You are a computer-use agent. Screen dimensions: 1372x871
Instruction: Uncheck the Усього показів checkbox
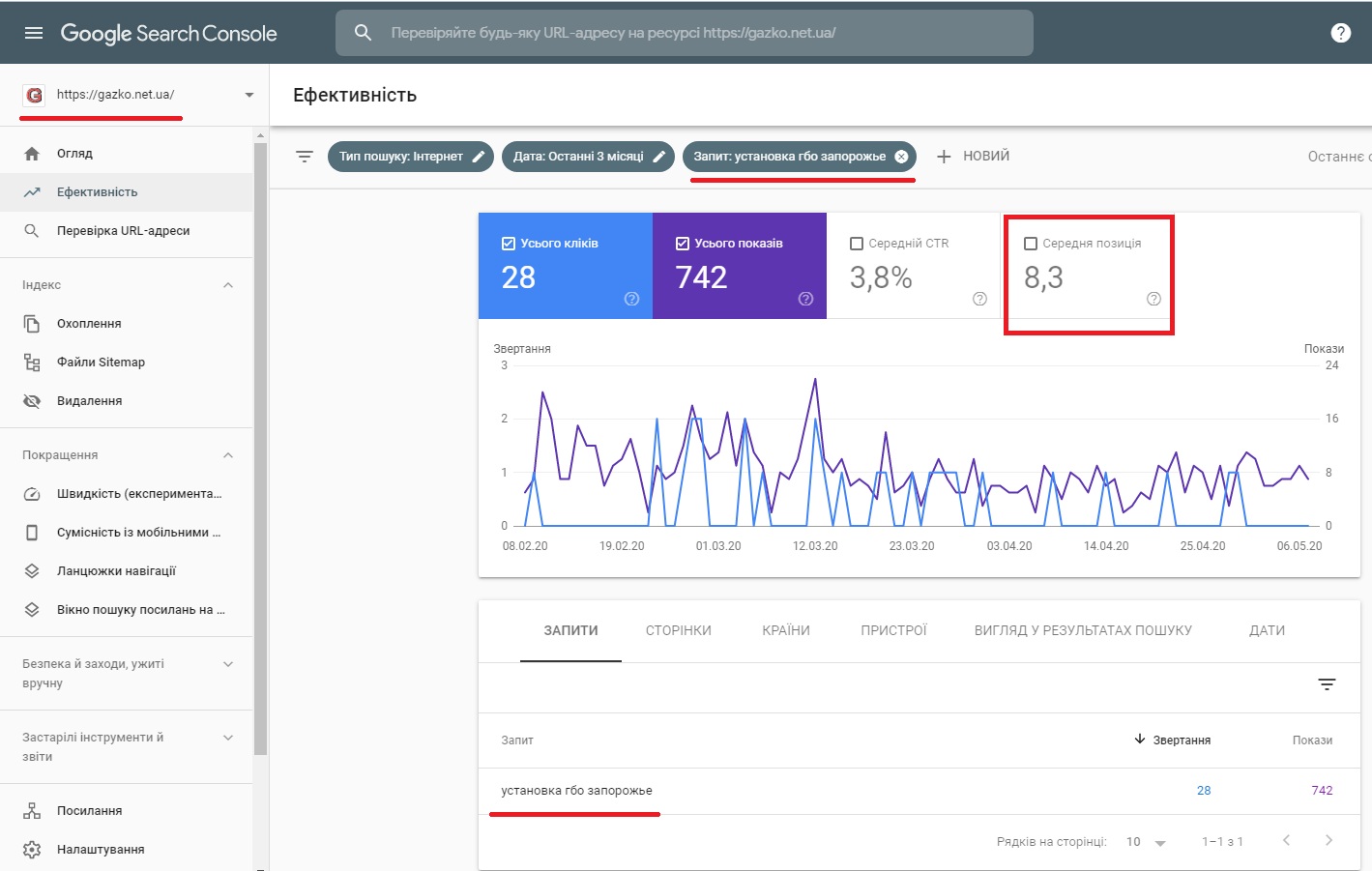pyautogui.click(x=683, y=244)
